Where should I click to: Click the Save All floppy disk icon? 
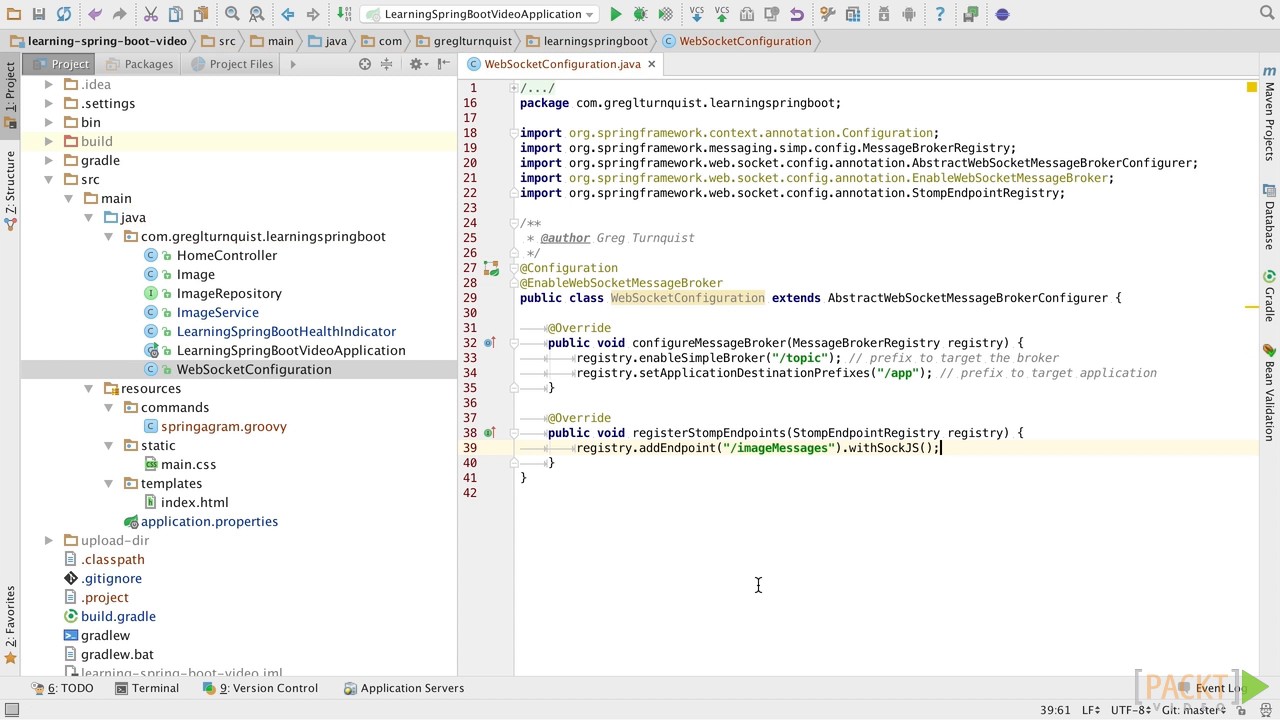(x=38, y=14)
